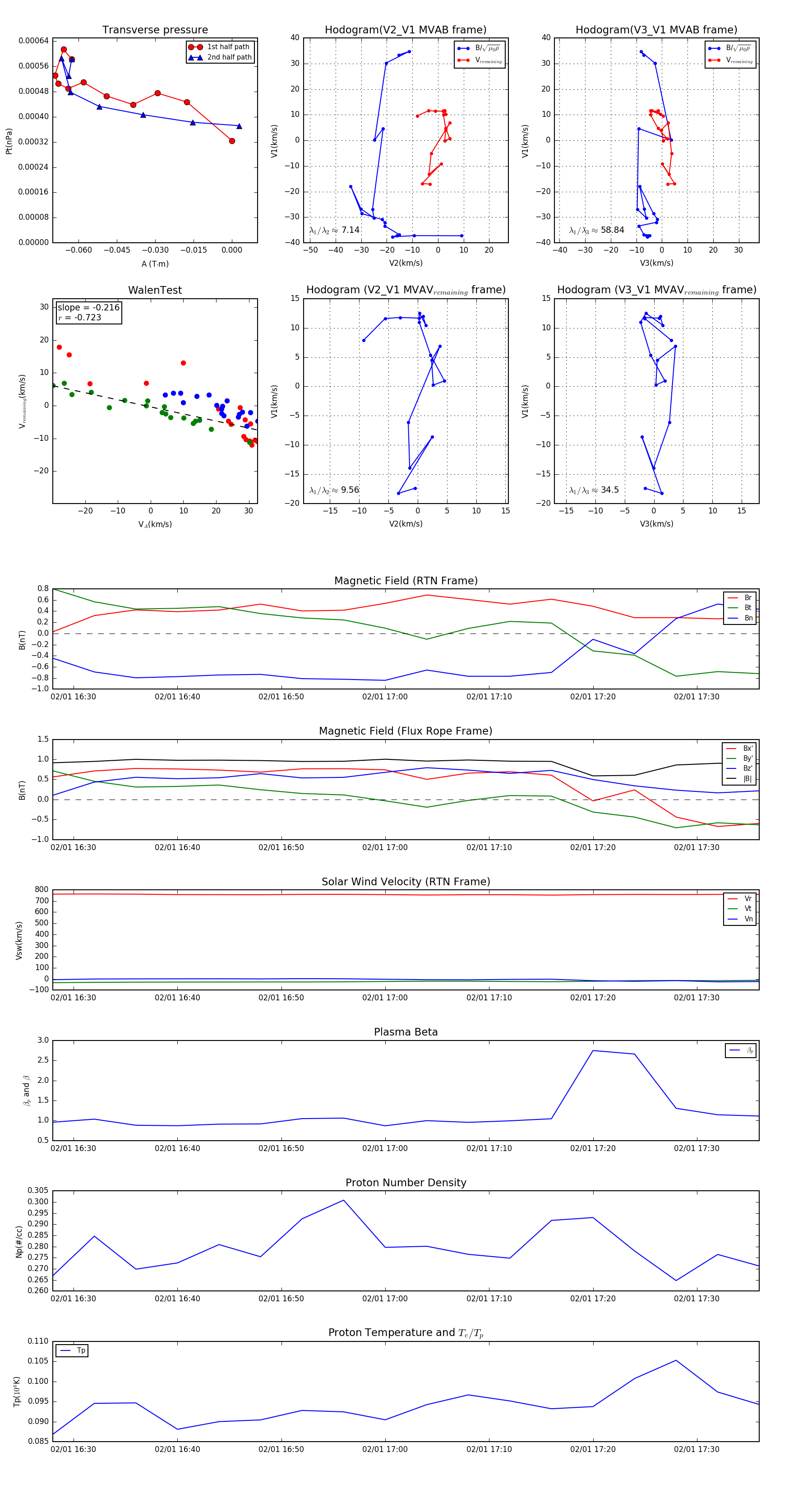Click the 'Hodogram (V3_V1 MVAV remaining frame)' title
Viewport: 812px width, 1489px height.
point(656,290)
